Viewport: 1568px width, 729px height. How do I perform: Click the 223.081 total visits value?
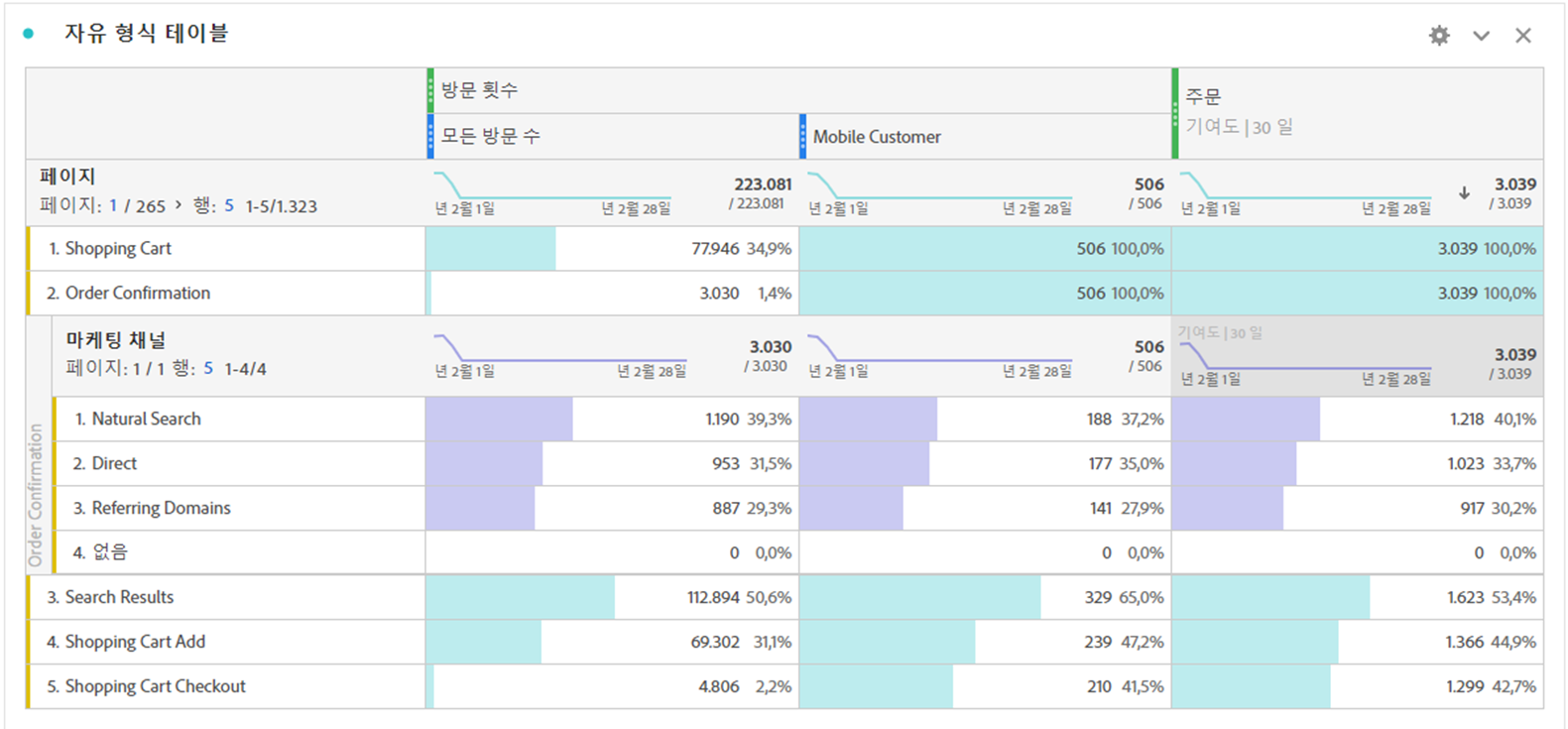763,184
